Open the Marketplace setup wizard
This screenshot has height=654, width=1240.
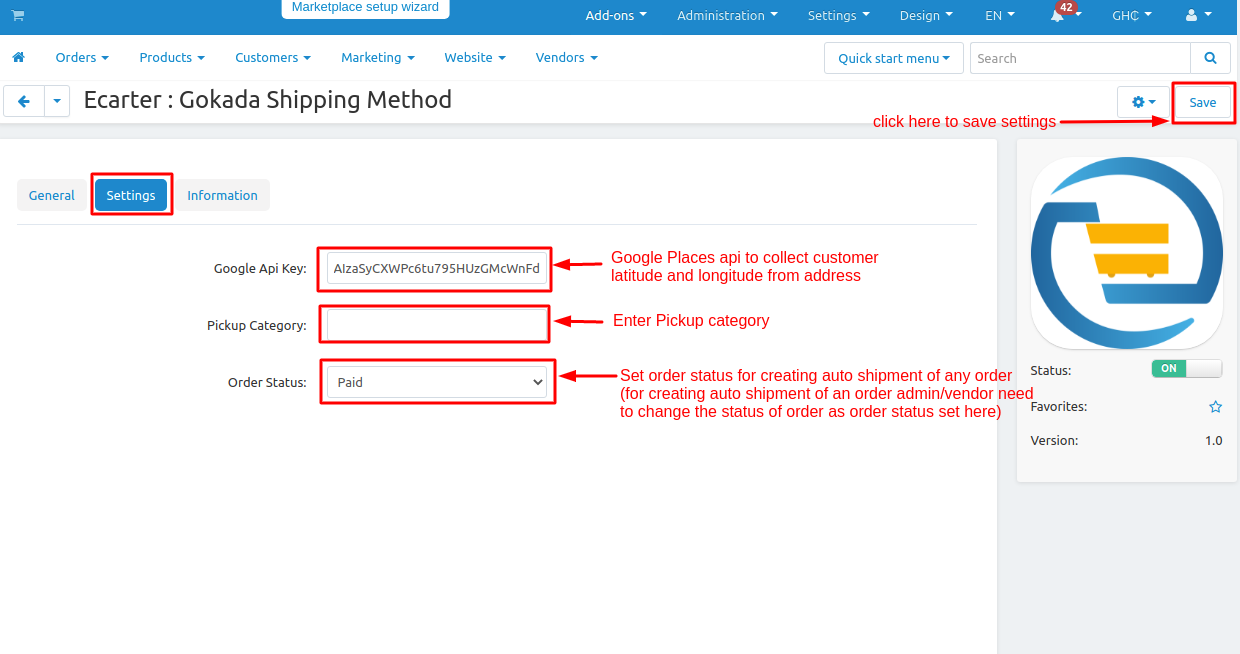(365, 8)
